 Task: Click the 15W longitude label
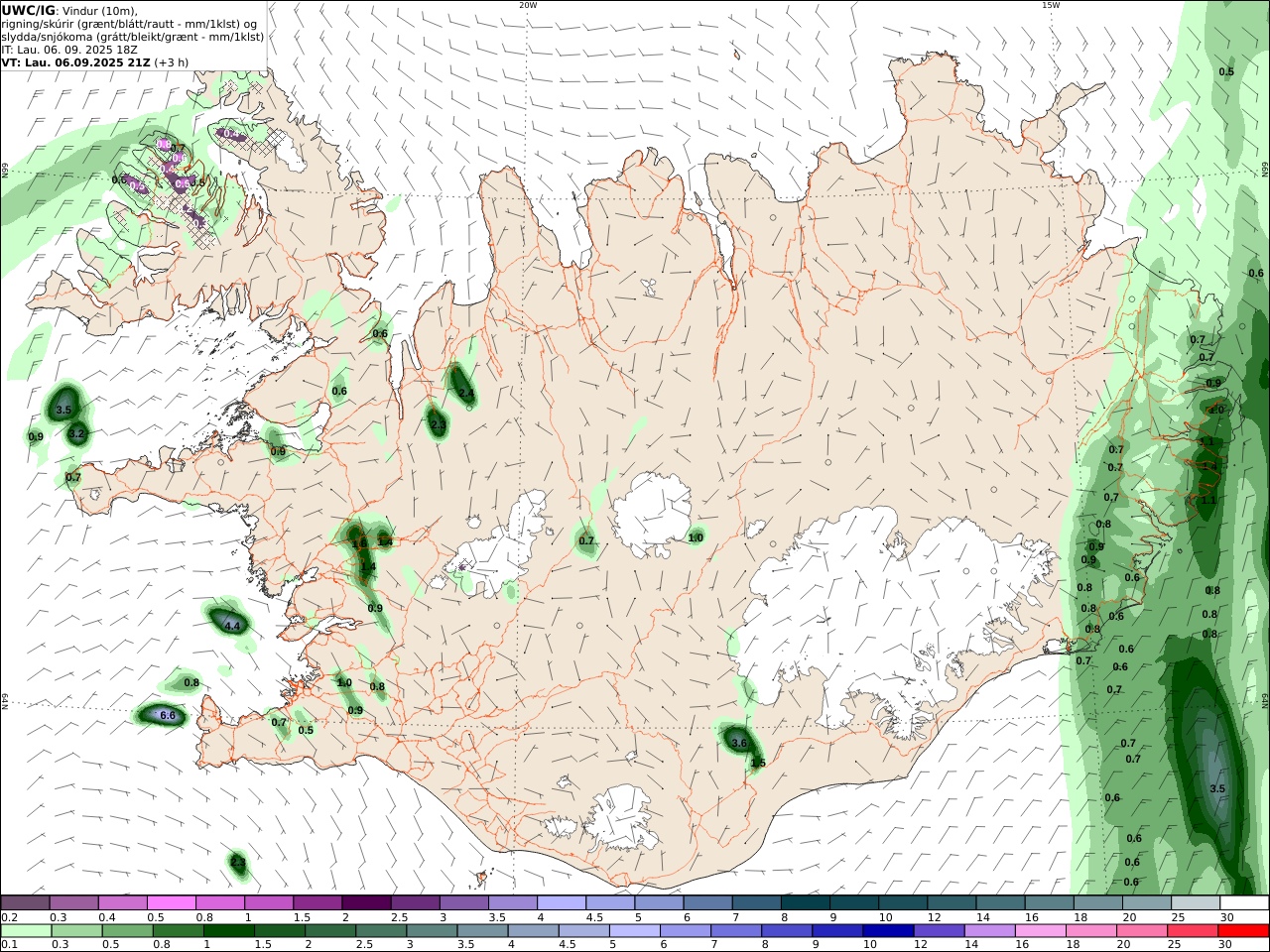(1051, 5)
